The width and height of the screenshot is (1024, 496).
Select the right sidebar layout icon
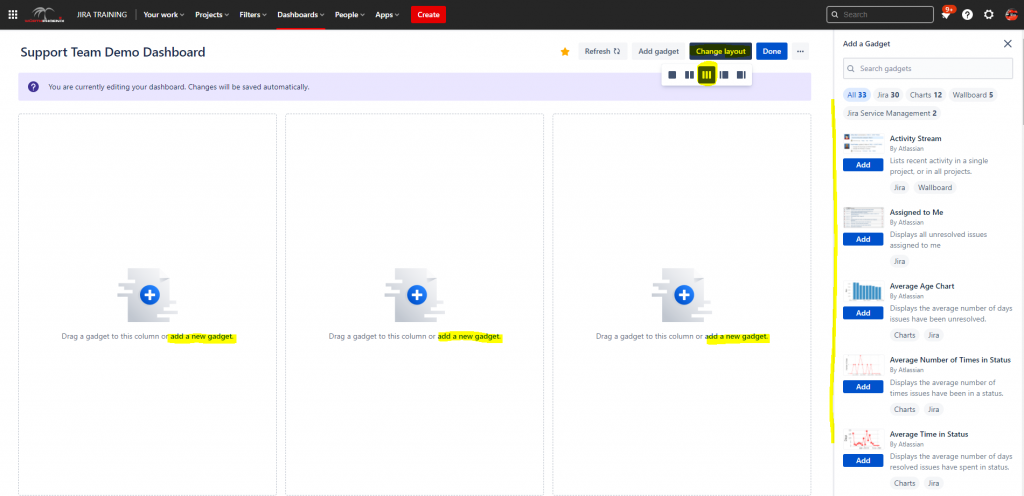click(x=741, y=75)
